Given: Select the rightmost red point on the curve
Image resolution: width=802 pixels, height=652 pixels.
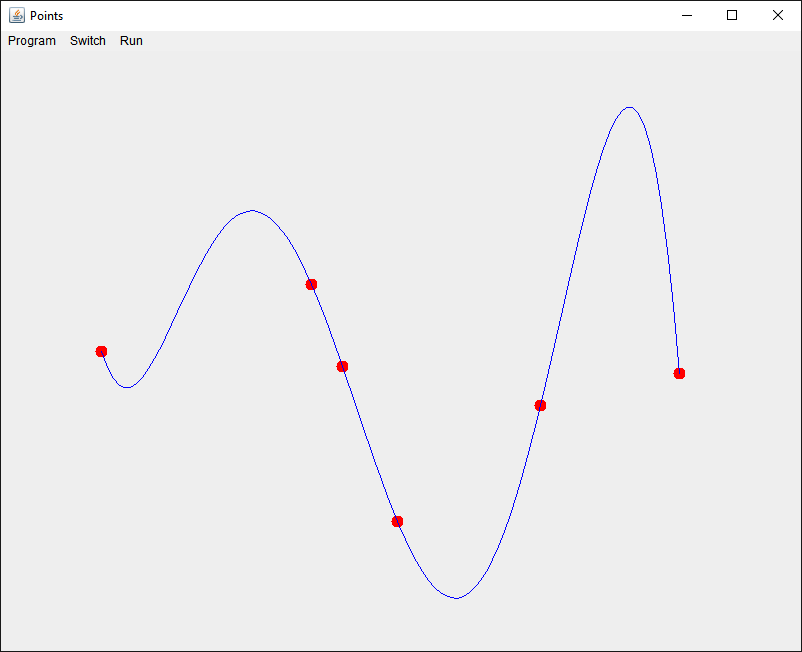Looking at the screenshot, I should coord(679,373).
